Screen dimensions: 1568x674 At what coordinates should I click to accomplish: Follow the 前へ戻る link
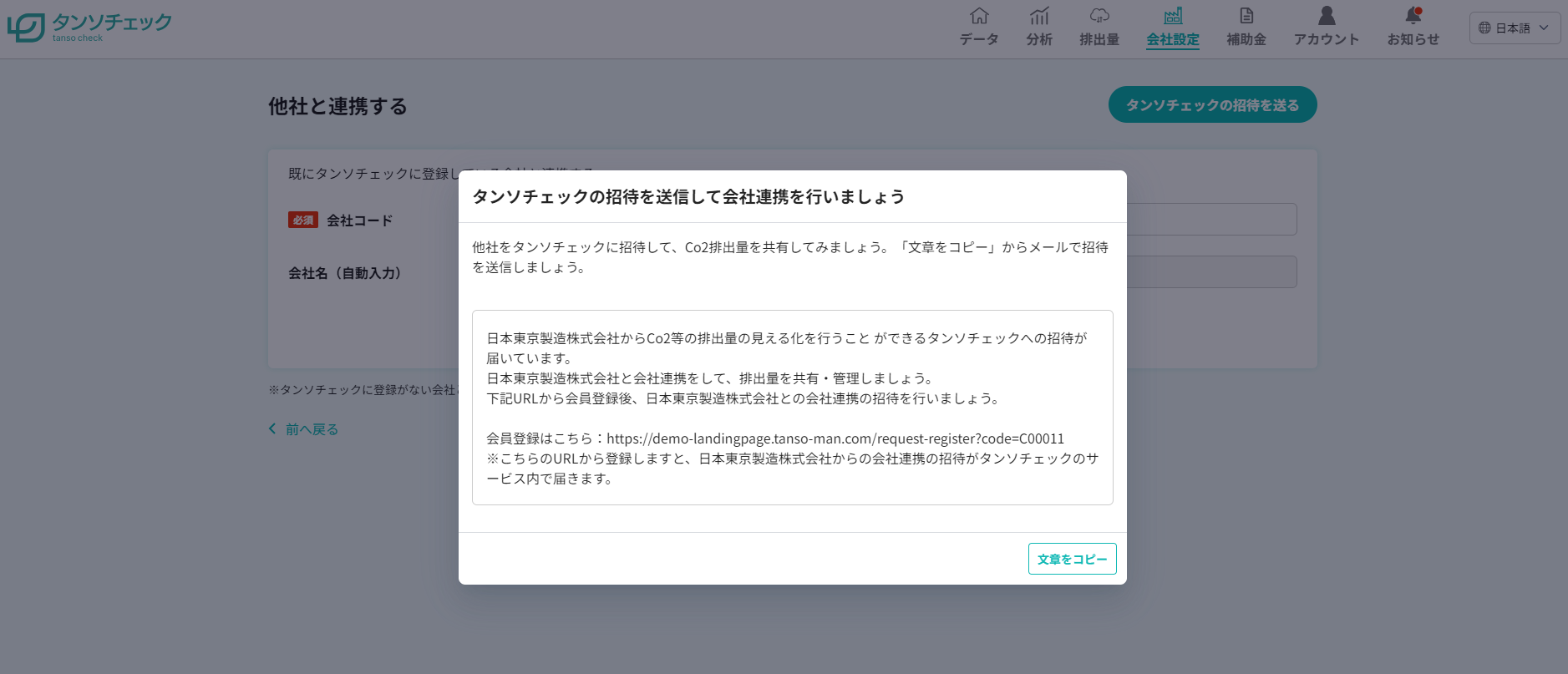[303, 429]
